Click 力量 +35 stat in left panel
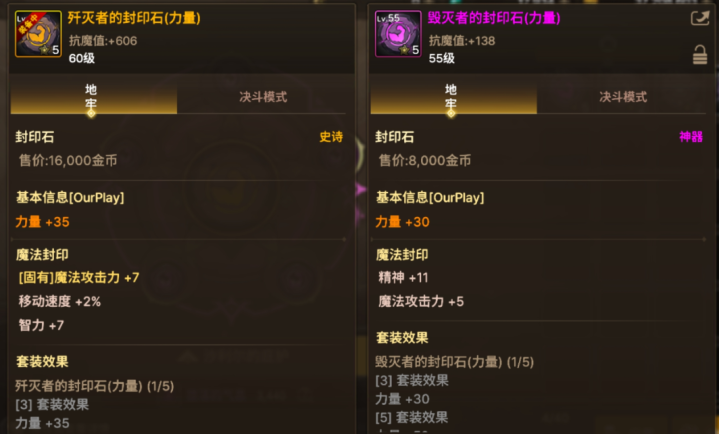This screenshot has height=434, width=719. pos(42,222)
